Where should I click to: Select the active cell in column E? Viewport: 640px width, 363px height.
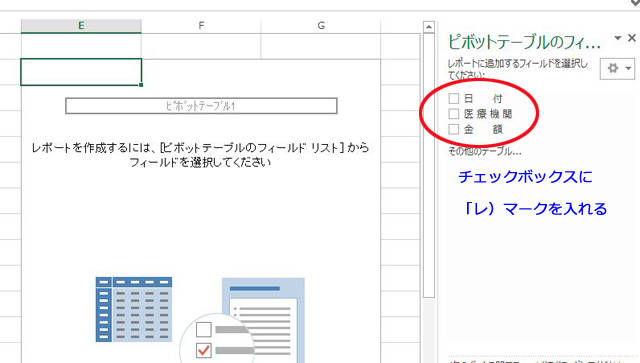(81, 72)
